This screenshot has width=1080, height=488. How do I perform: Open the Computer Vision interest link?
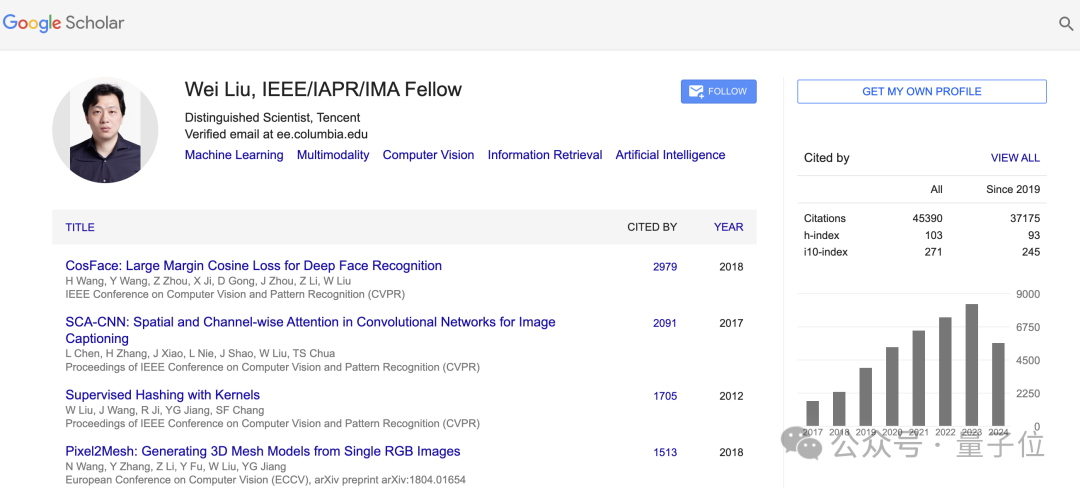[428, 155]
